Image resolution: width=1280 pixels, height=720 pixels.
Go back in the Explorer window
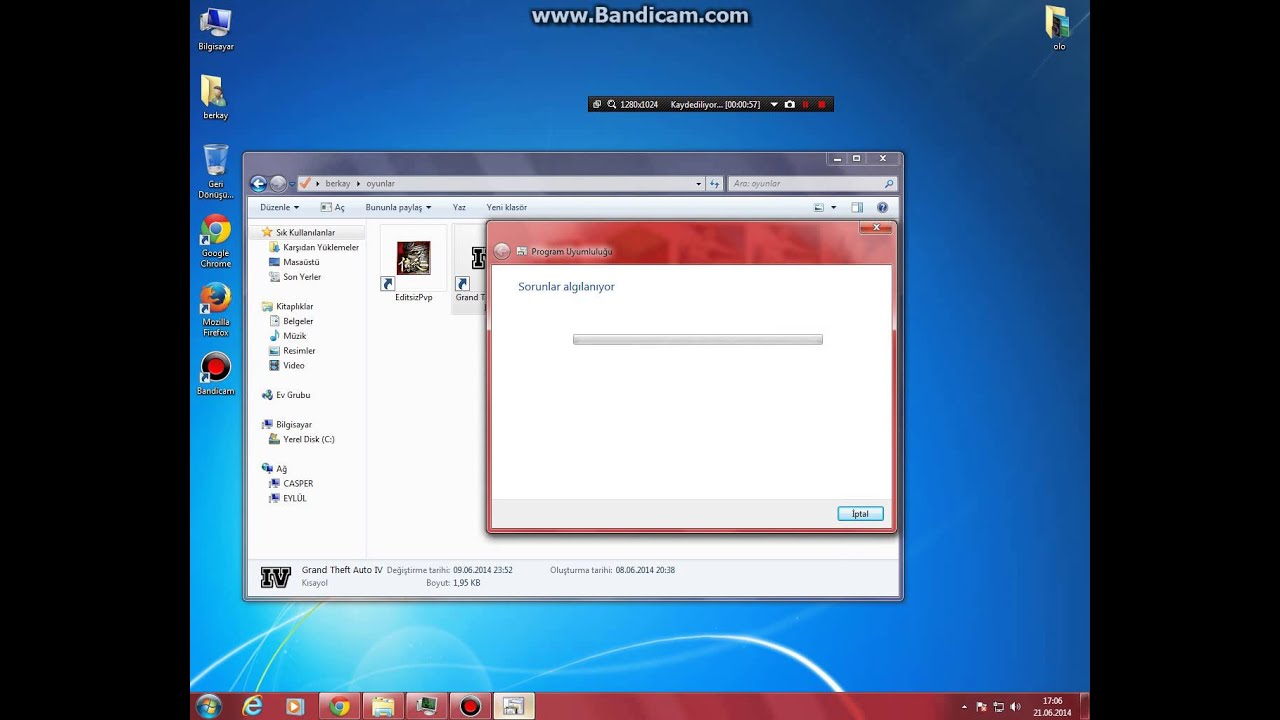258,183
